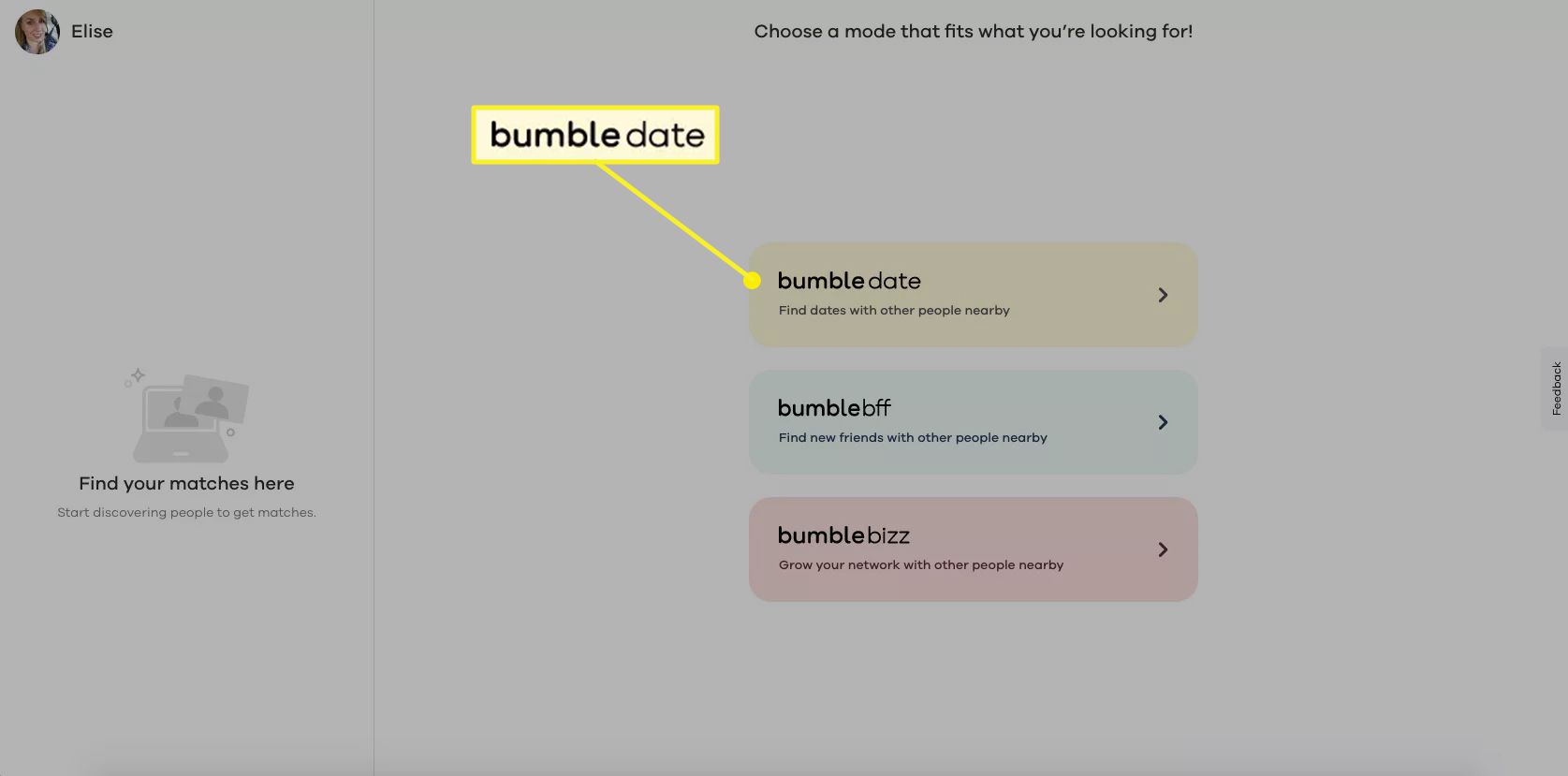Click 'Start discovering people to get matches.' text
This screenshot has width=1568, height=776.
point(186,513)
